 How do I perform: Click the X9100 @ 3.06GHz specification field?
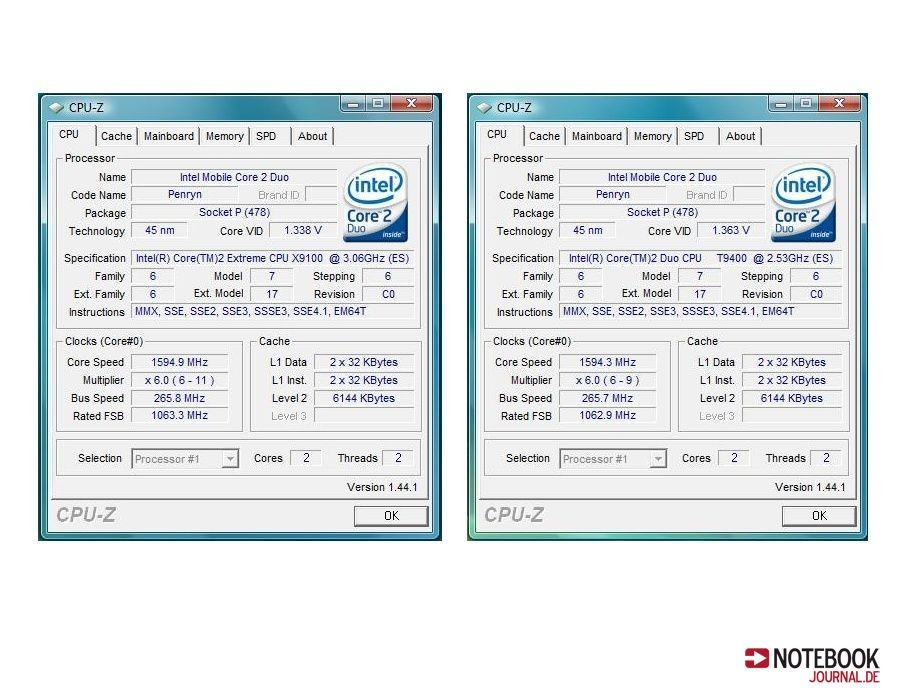[272, 258]
